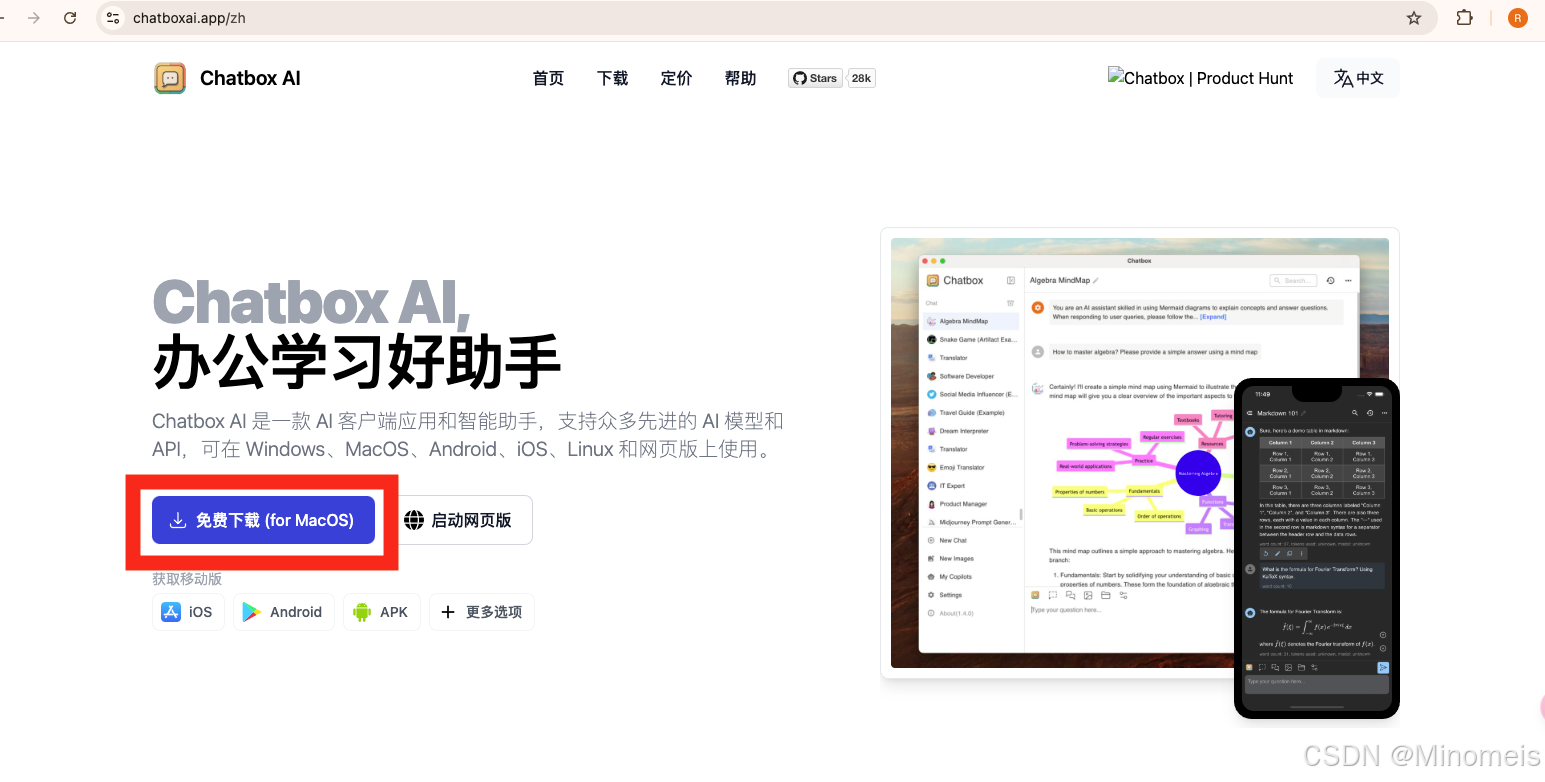Image resolution: width=1545 pixels, height=782 pixels.
Task: Click the 28k star count
Action: 861,78
